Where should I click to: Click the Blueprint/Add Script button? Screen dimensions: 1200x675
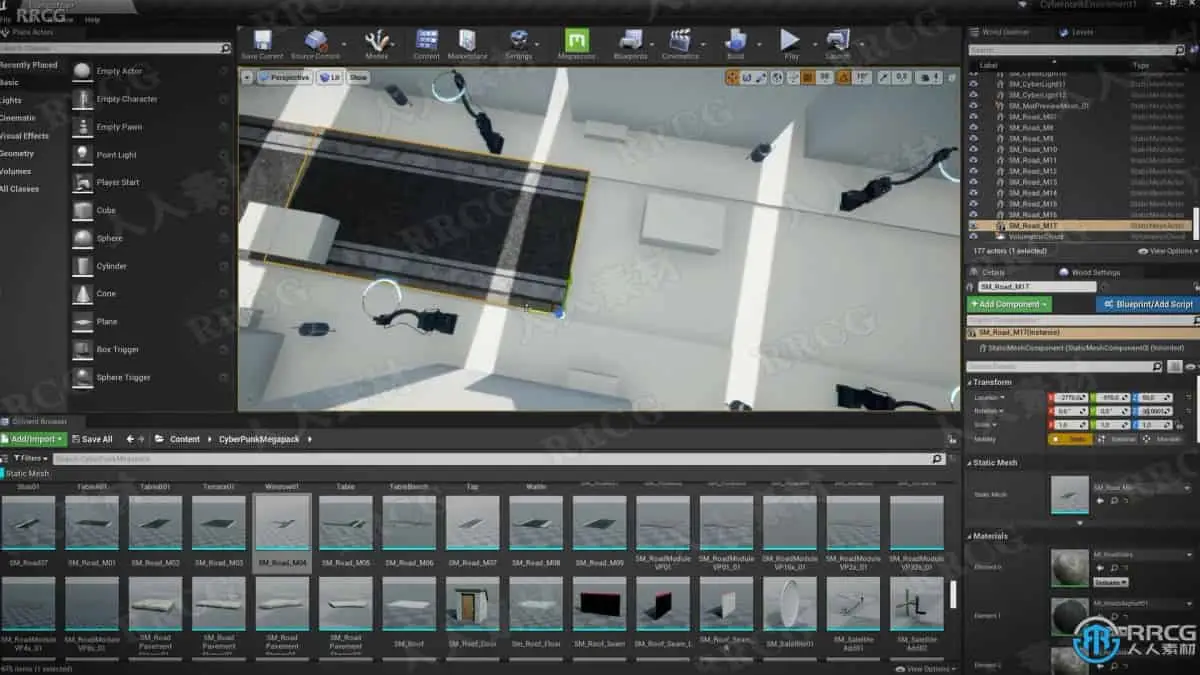(1147, 304)
